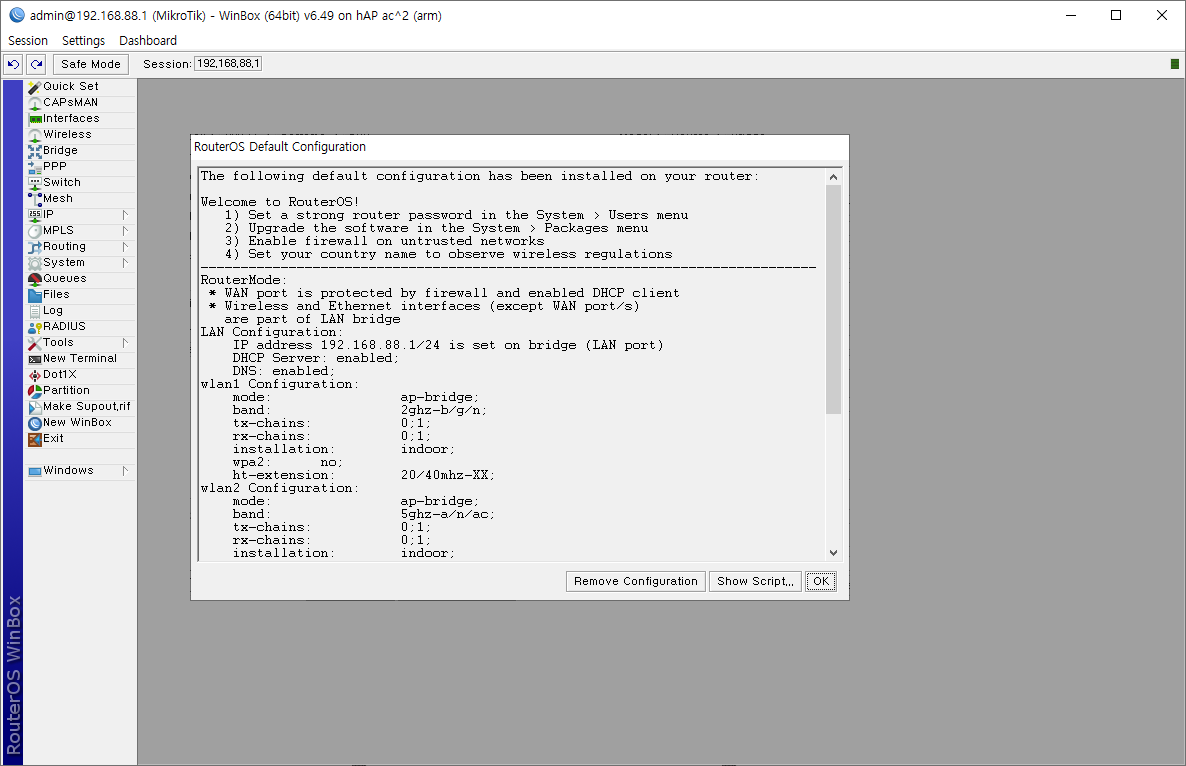Click the green CPU load indicator
This screenshot has width=1186, height=766.
click(x=1175, y=64)
